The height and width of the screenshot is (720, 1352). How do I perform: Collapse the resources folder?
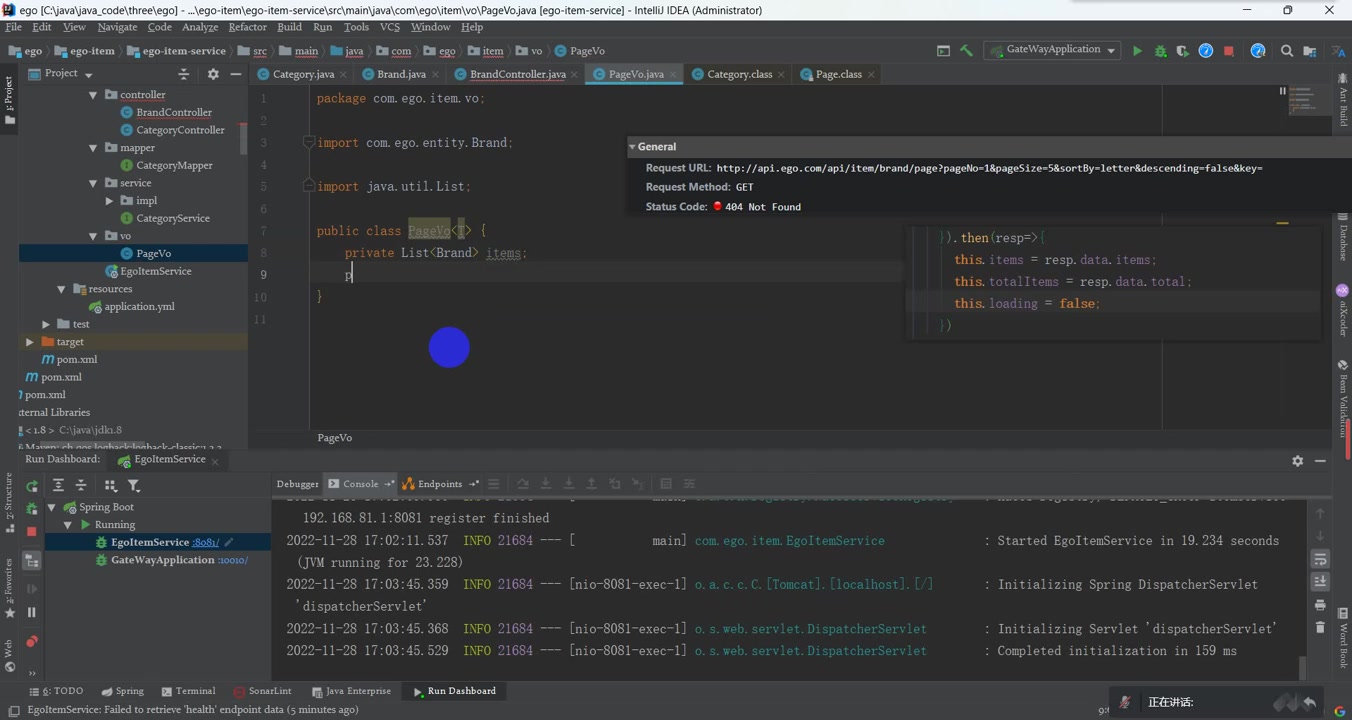point(61,289)
